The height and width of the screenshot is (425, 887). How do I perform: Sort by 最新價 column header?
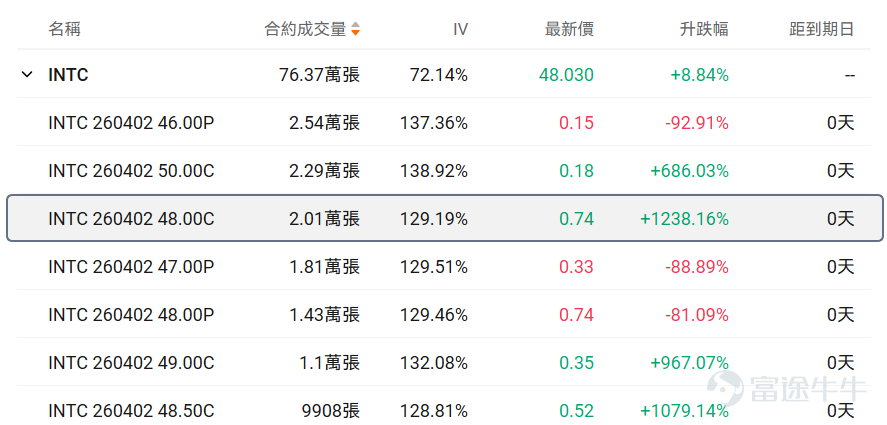(569, 29)
